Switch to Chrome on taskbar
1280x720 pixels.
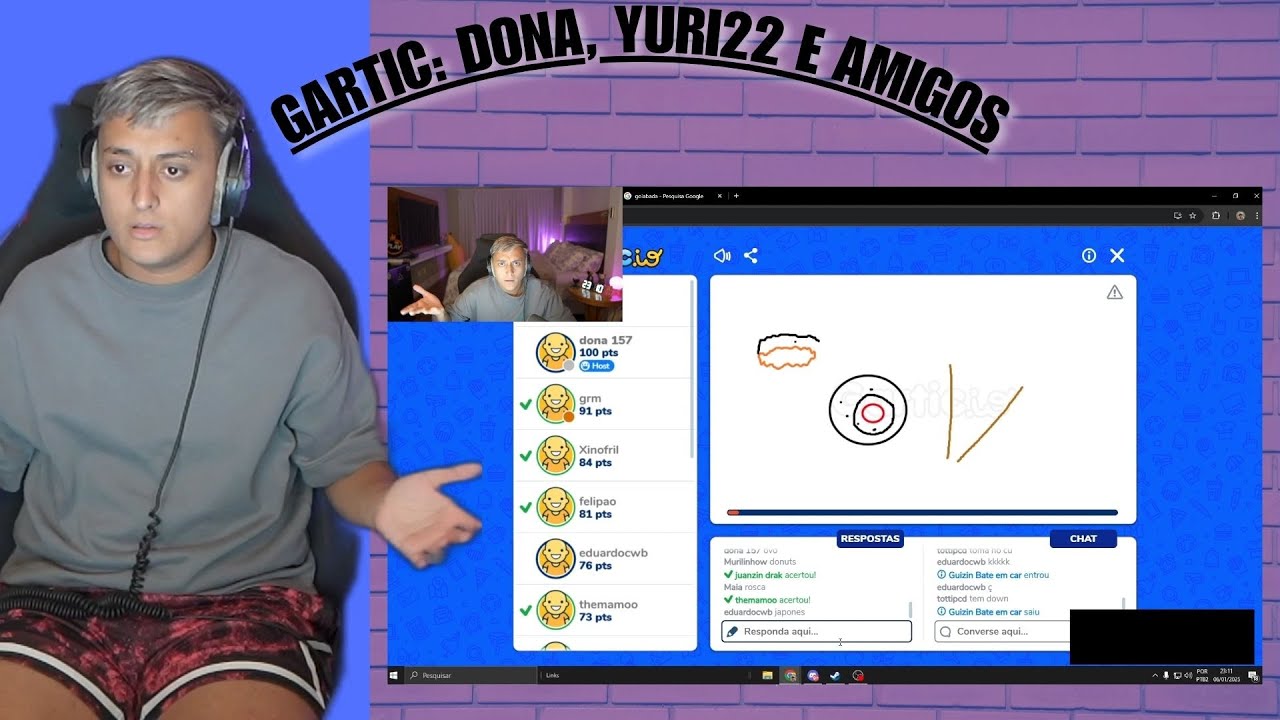pyautogui.click(x=790, y=675)
